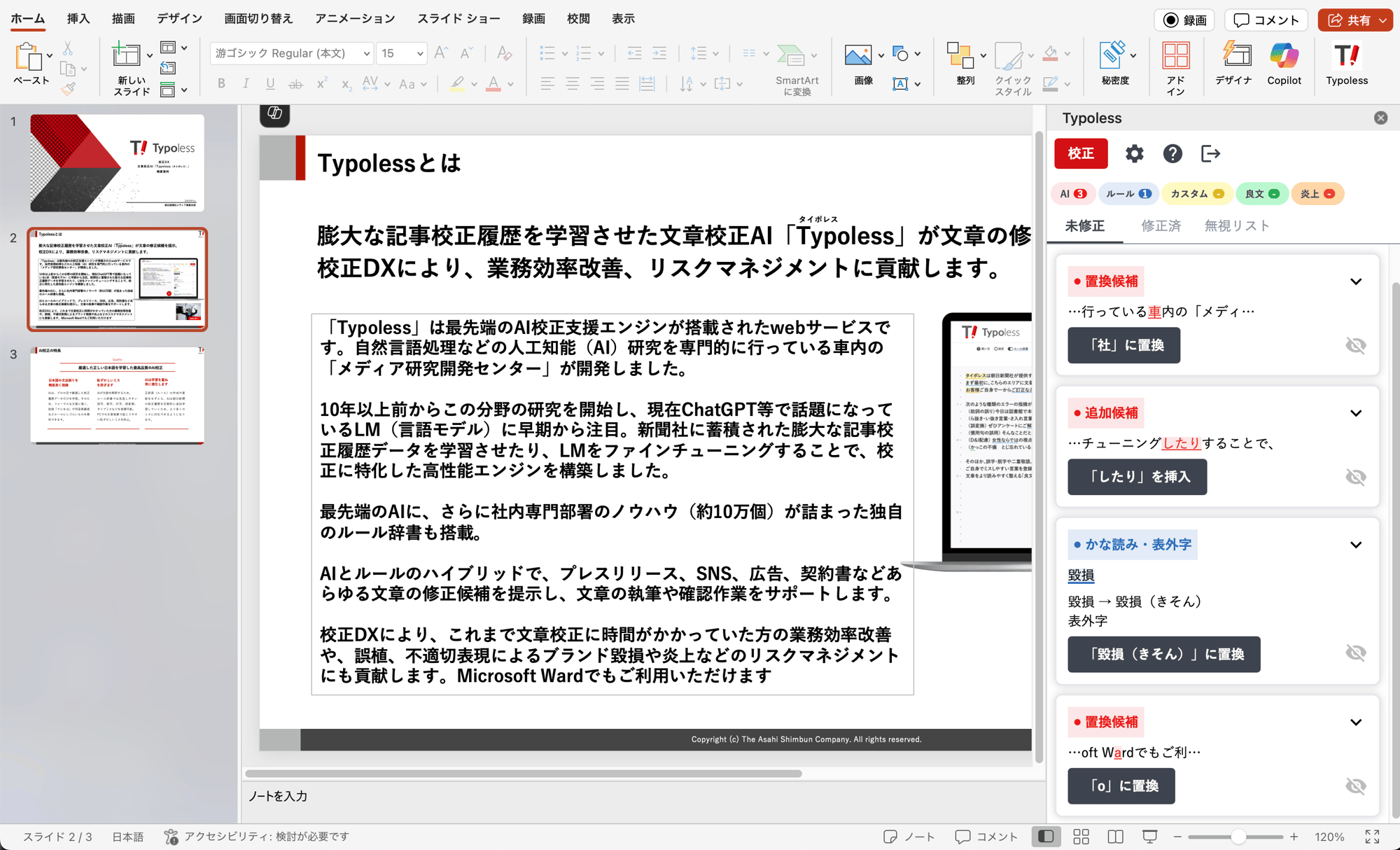Toggle the AI filter chip
1400x850 pixels.
click(x=1072, y=194)
